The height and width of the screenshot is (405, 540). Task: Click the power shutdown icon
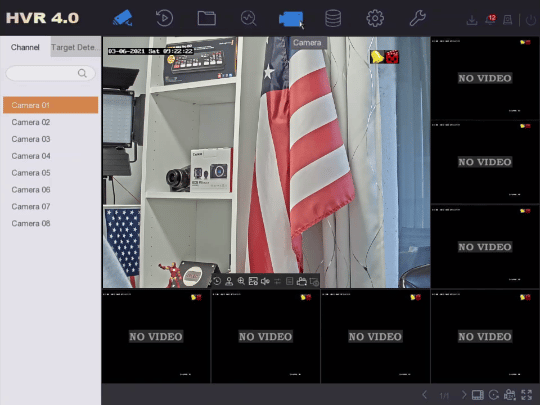tap(531, 20)
